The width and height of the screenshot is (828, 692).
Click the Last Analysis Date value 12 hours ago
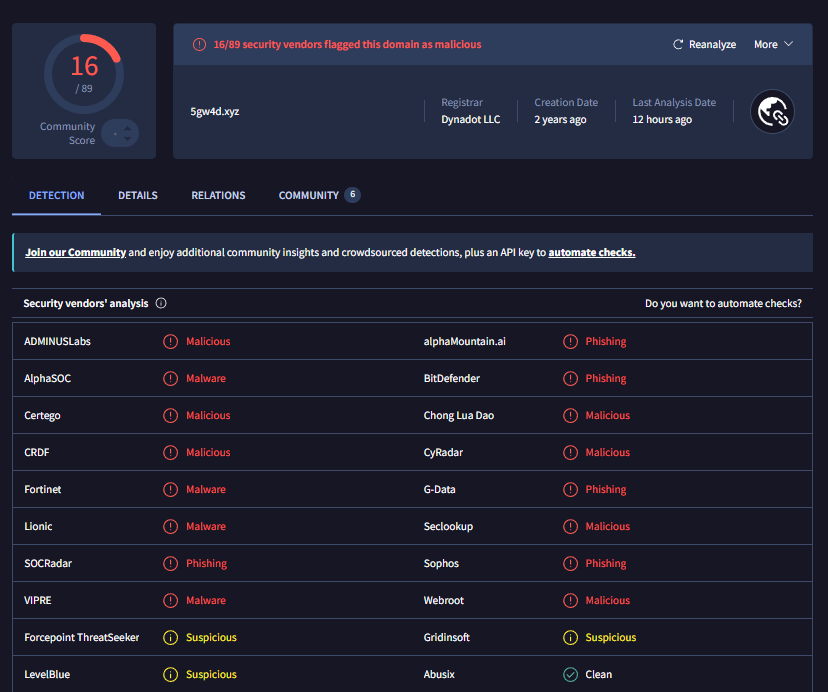click(662, 119)
